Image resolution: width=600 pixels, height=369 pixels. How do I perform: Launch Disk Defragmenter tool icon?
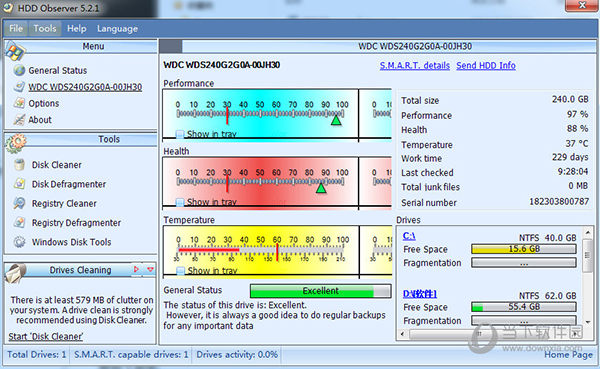19,184
